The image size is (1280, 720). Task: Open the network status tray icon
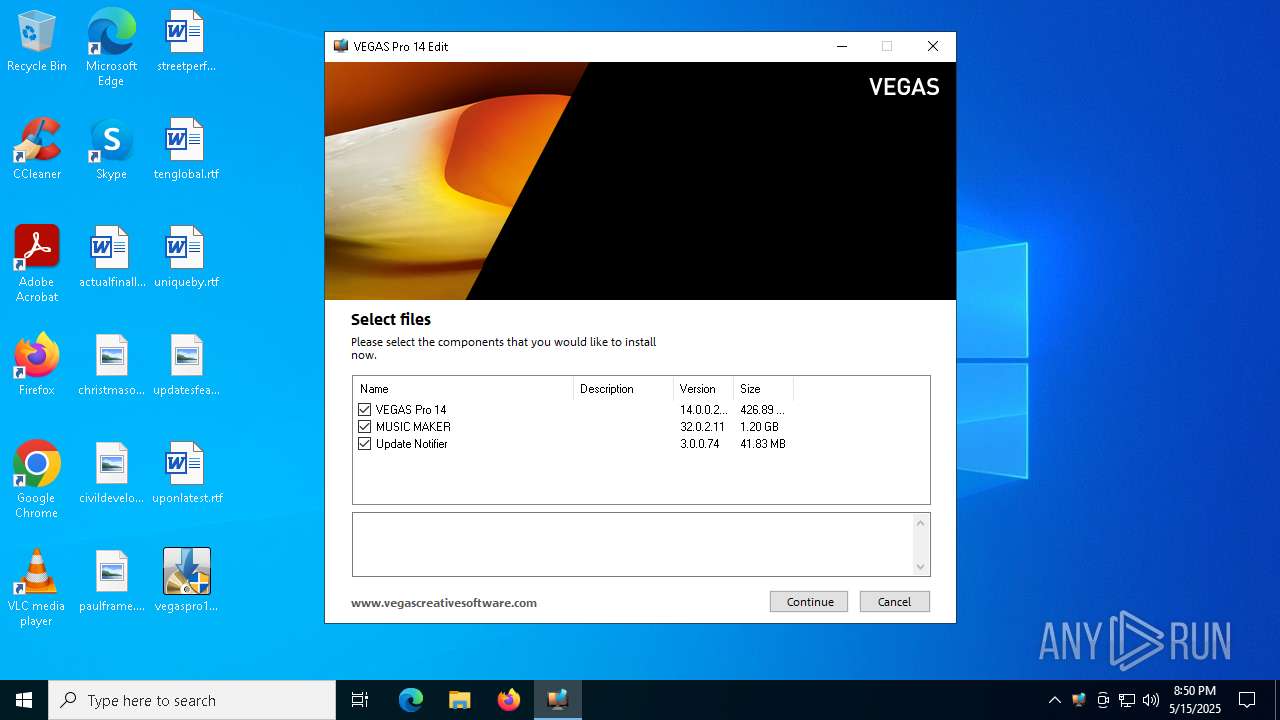[1127, 700]
